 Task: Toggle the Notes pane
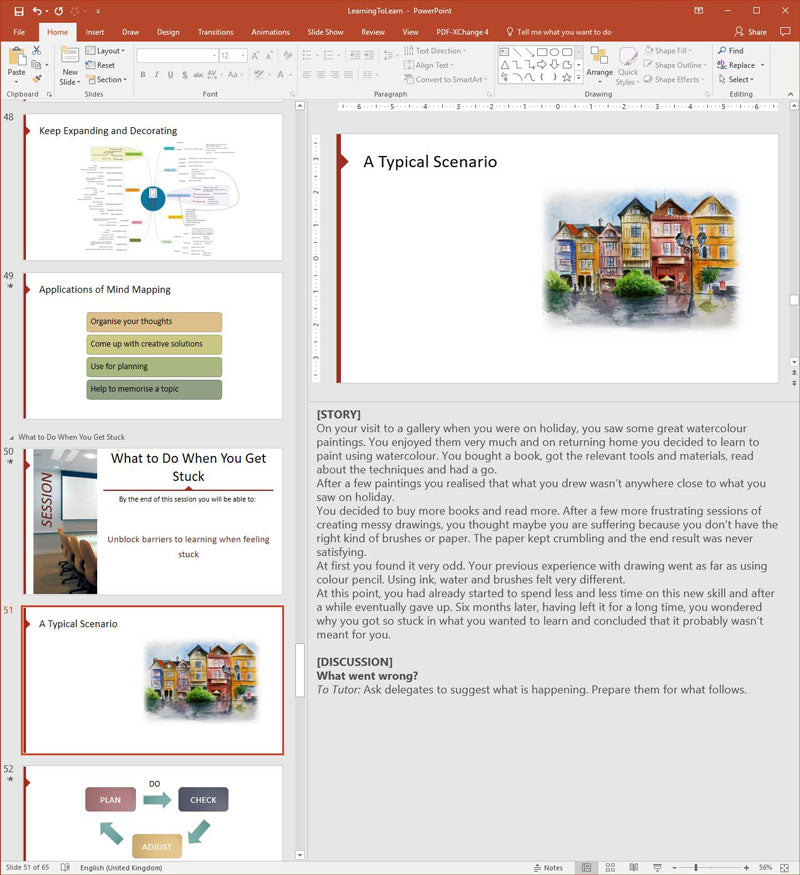(548, 867)
